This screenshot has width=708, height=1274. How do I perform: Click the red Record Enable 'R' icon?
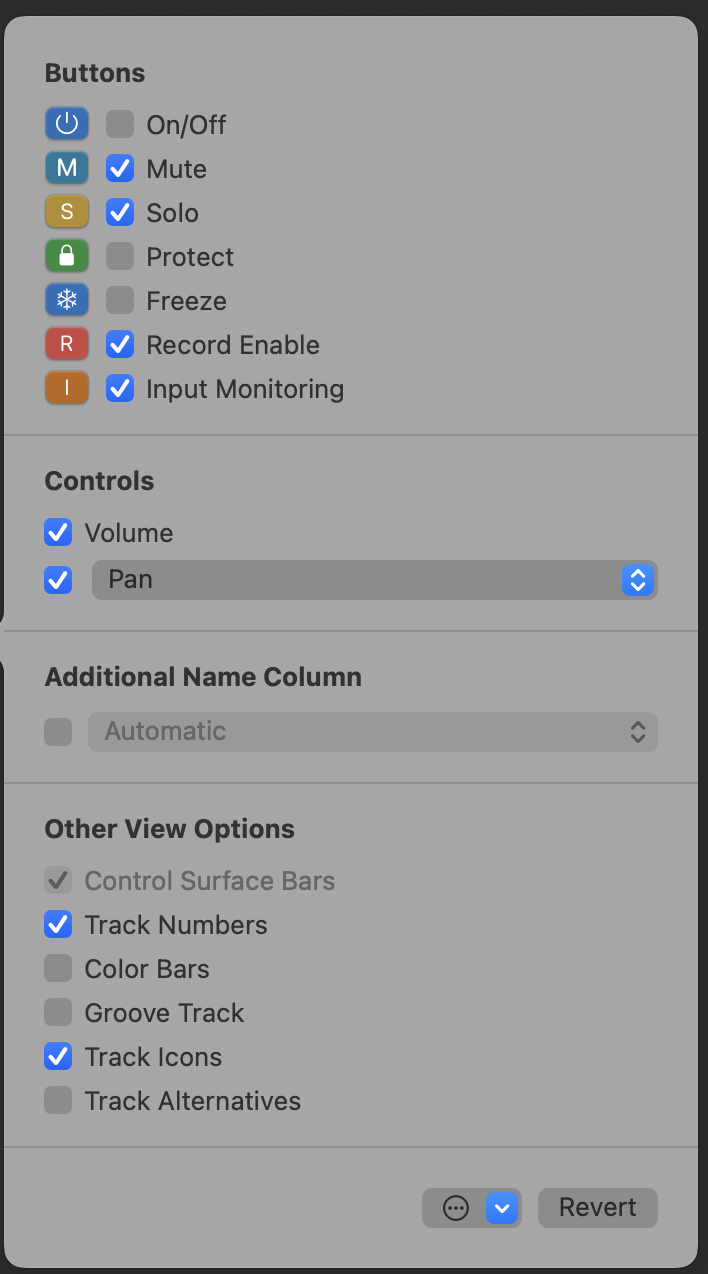point(67,344)
